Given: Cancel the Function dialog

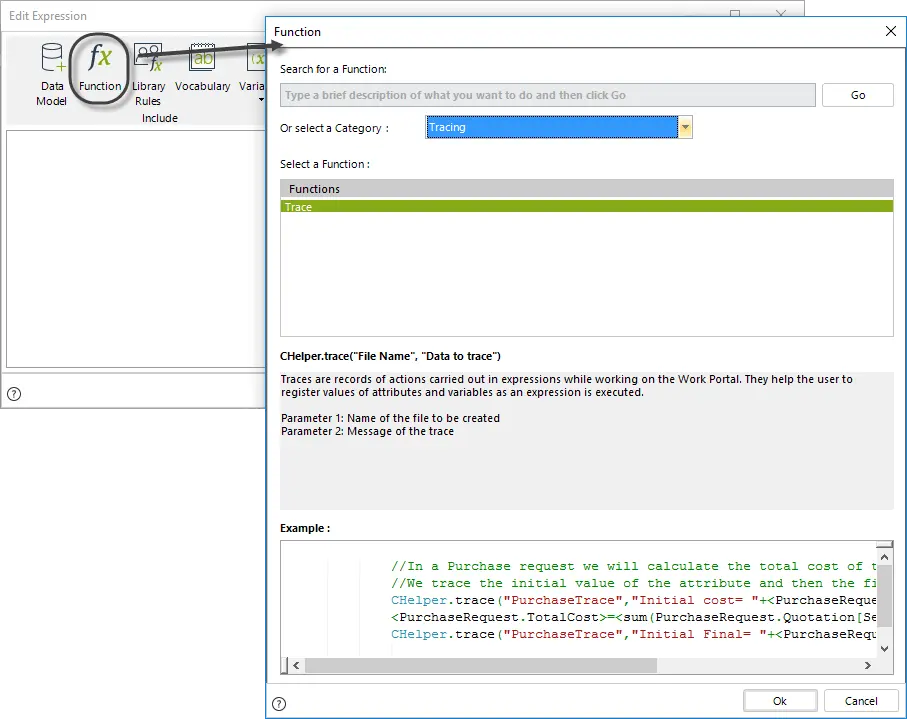Looking at the screenshot, I should click(x=861, y=700).
